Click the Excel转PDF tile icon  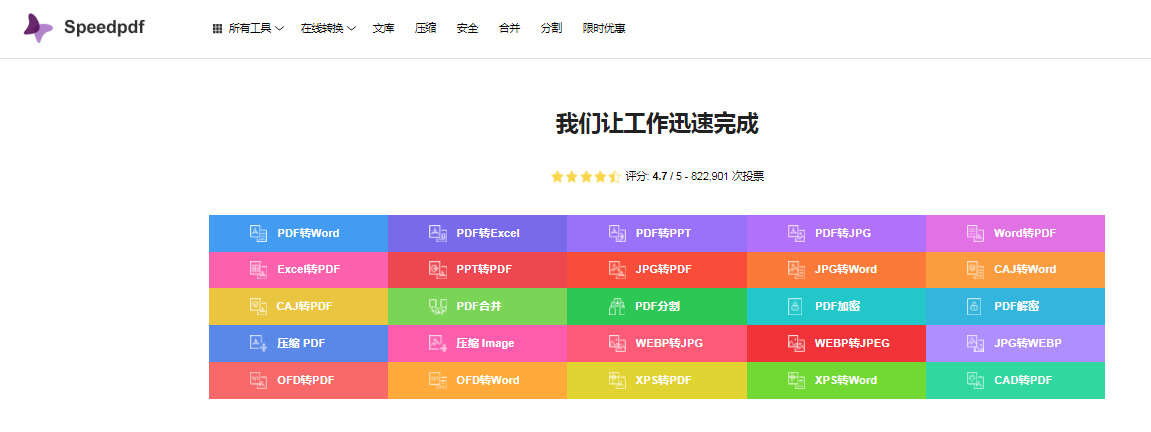coord(258,269)
